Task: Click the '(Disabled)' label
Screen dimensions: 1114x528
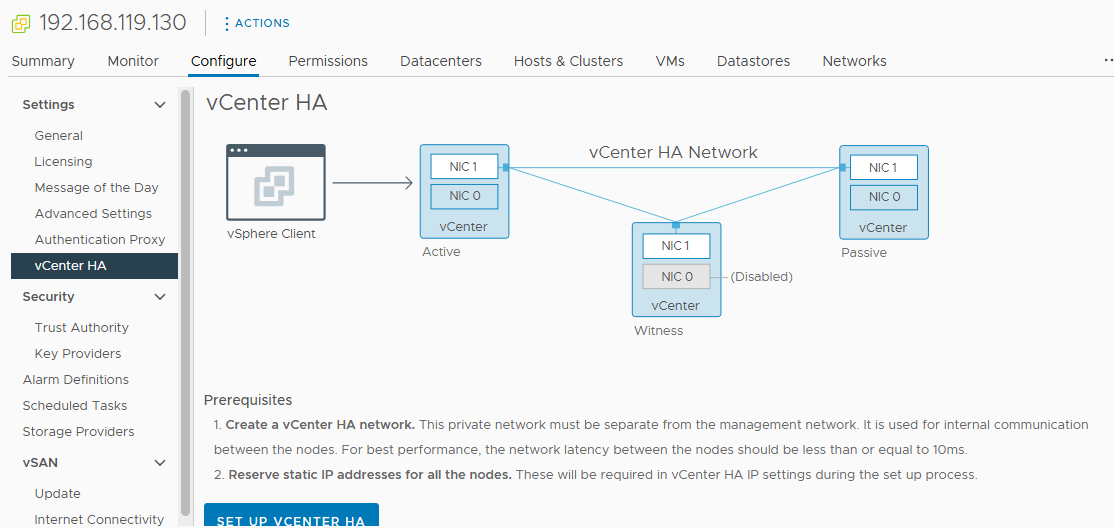Action: click(762, 276)
